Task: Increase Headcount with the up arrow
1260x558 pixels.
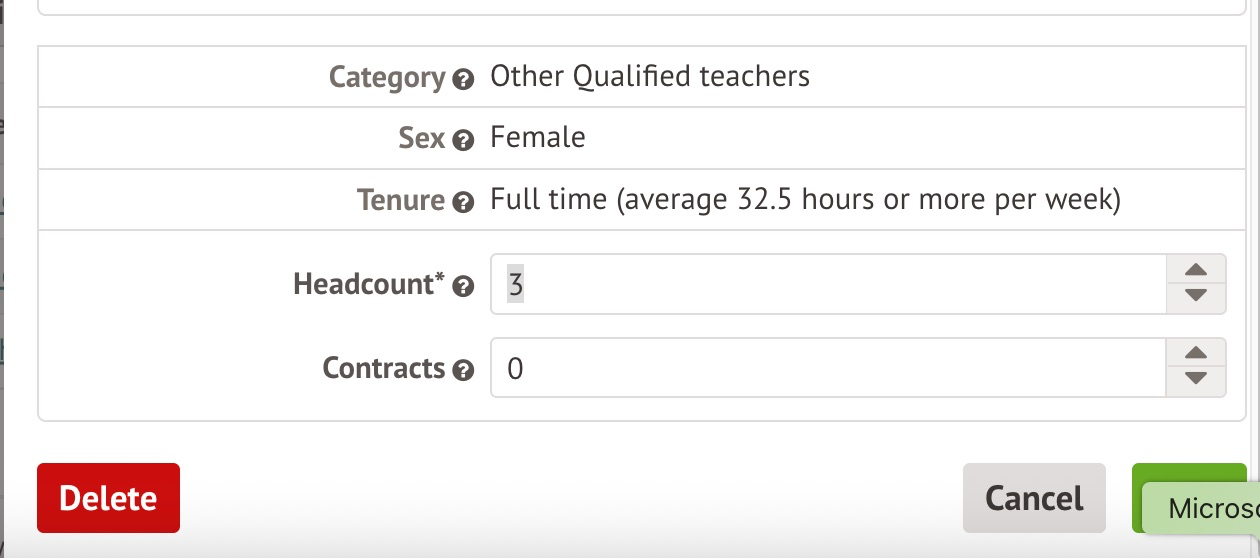Action: [x=1196, y=271]
